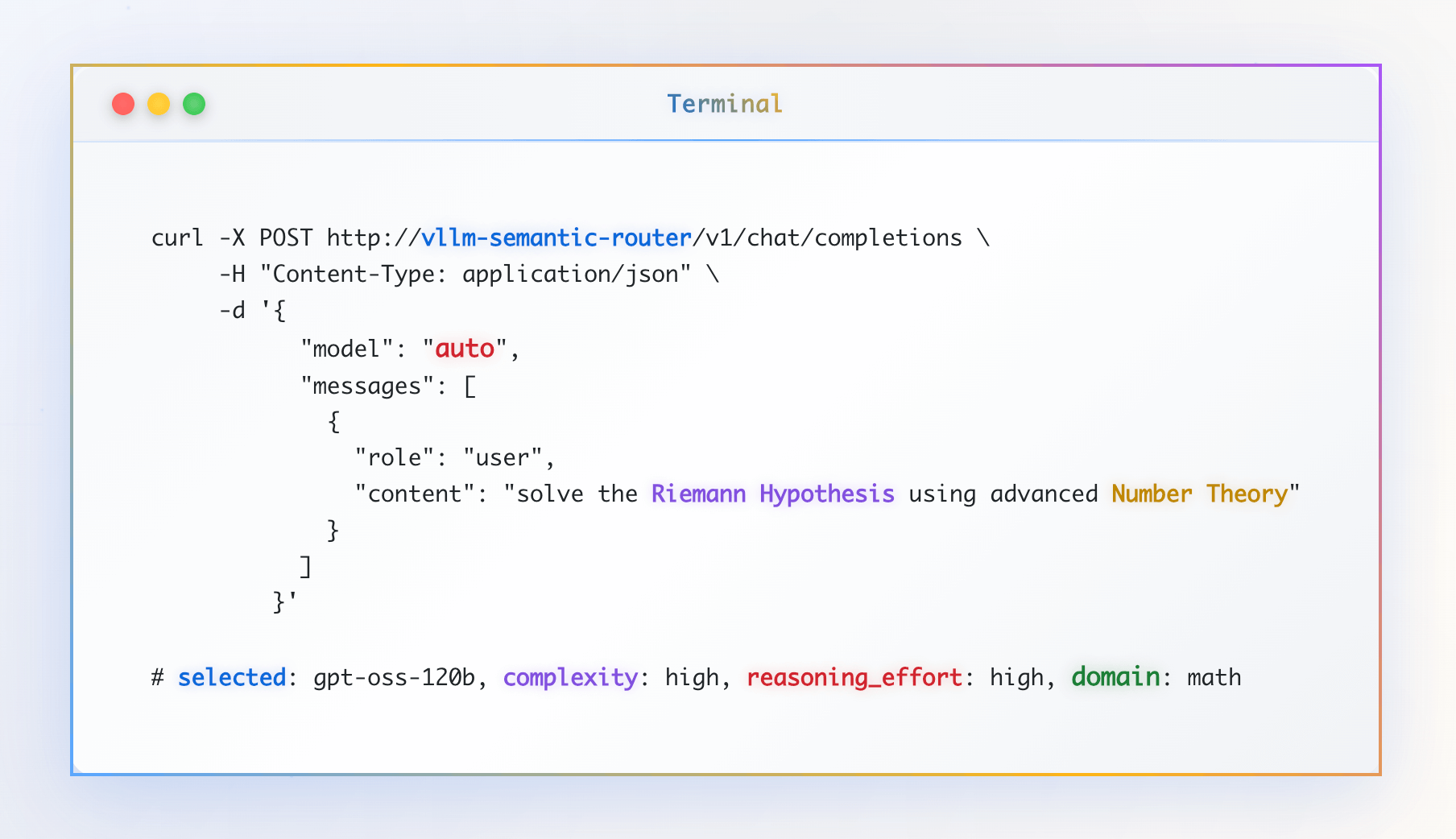The image size is (1456, 839).
Task: Click the yellow minimize window dot
Action: click(159, 104)
